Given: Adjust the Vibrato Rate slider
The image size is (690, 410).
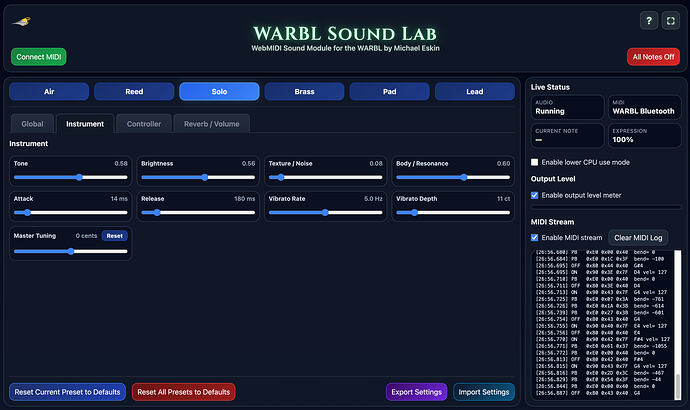Looking at the screenshot, I should coord(326,212).
